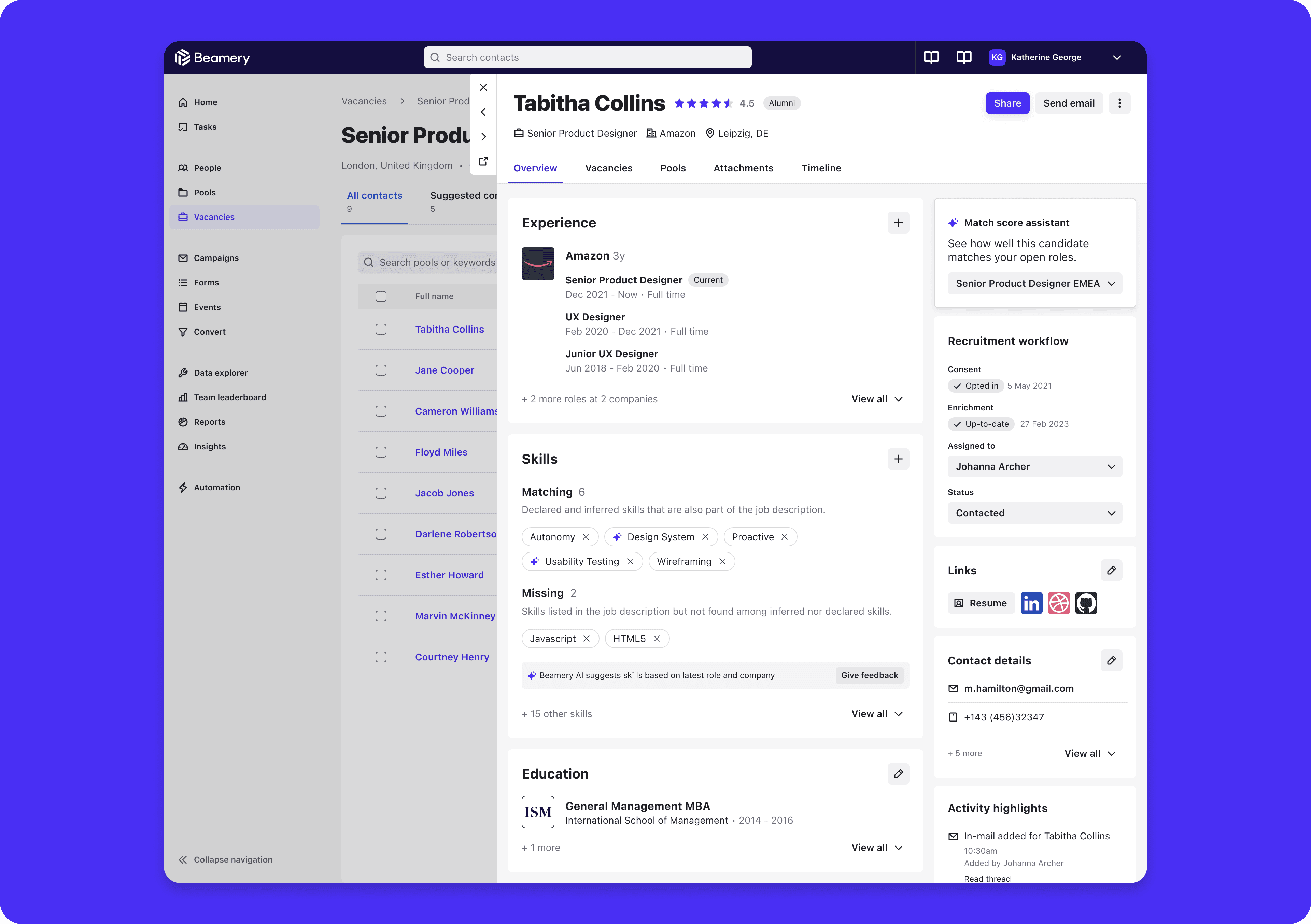Open the Dribbble link icon

pyautogui.click(x=1059, y=603)
